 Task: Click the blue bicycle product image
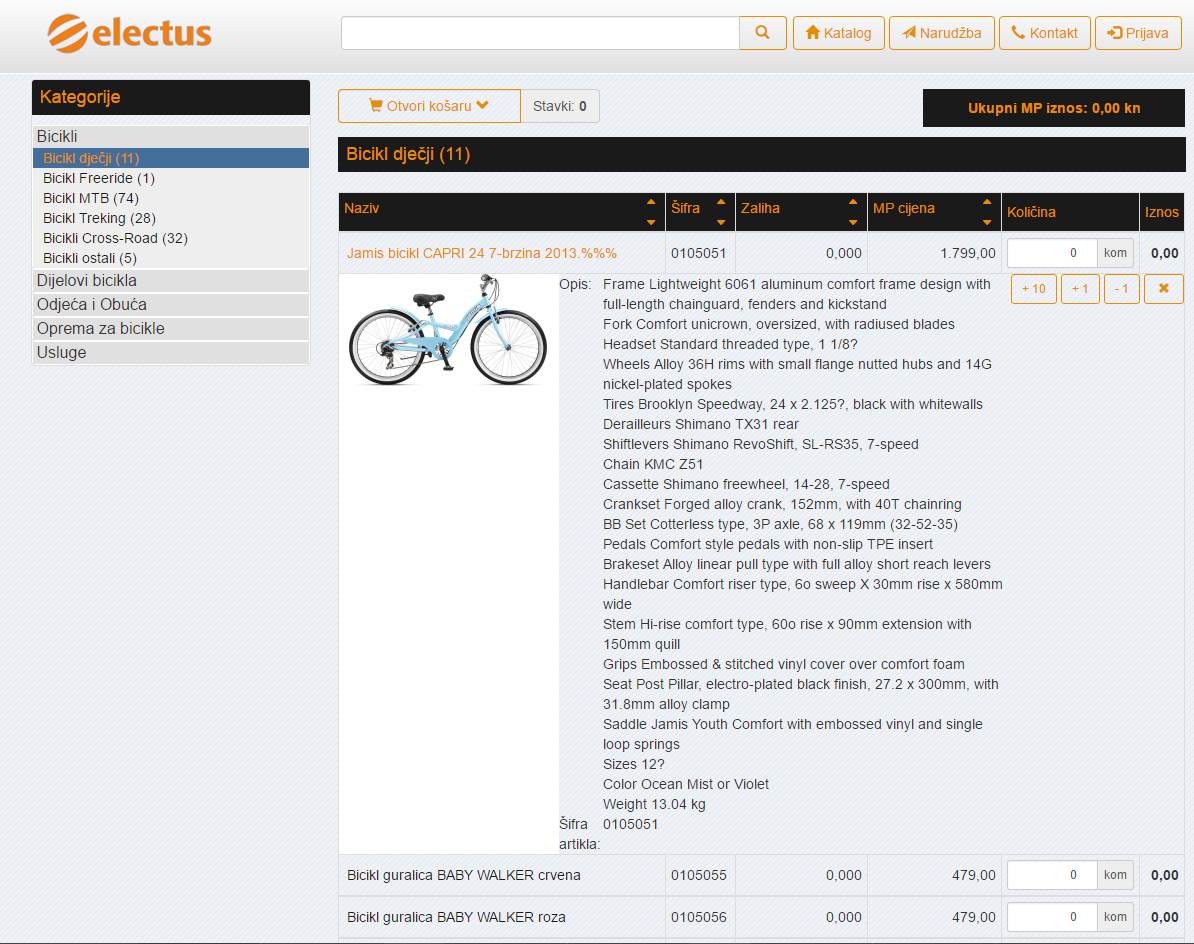click(x=448, y=330)
